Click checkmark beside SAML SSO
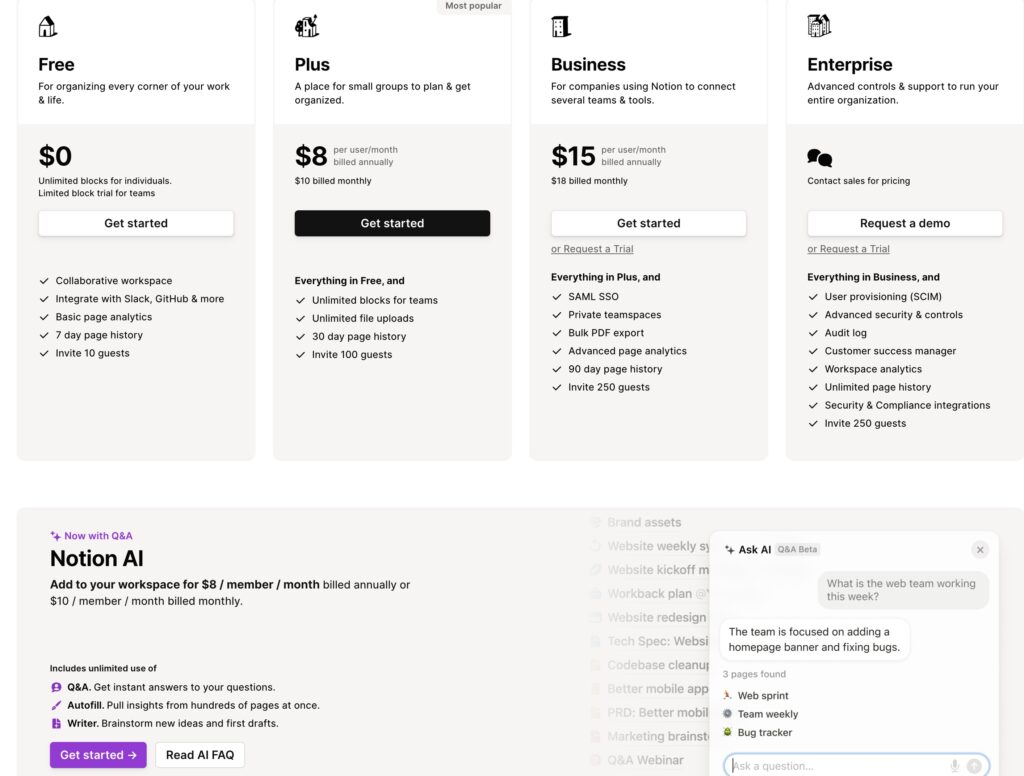Screen dimensions: 1024x776 pos(556,297)
